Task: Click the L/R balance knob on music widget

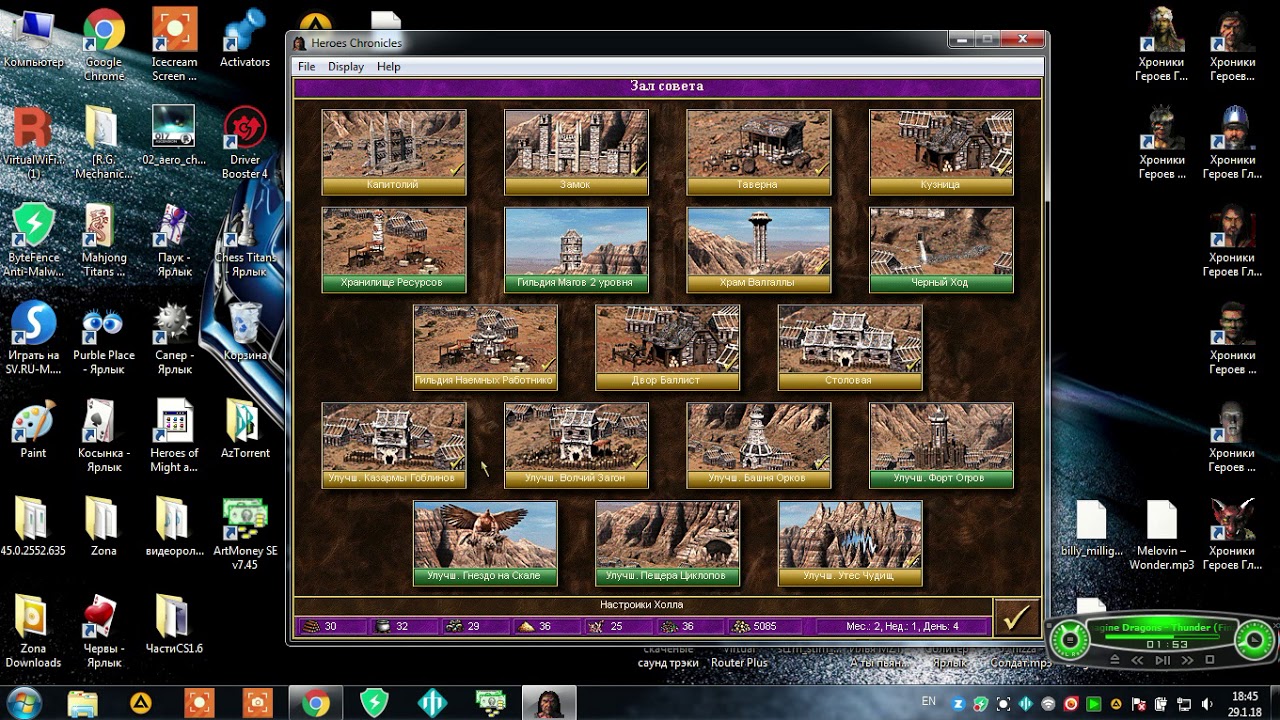Action: click(1070, 639)
